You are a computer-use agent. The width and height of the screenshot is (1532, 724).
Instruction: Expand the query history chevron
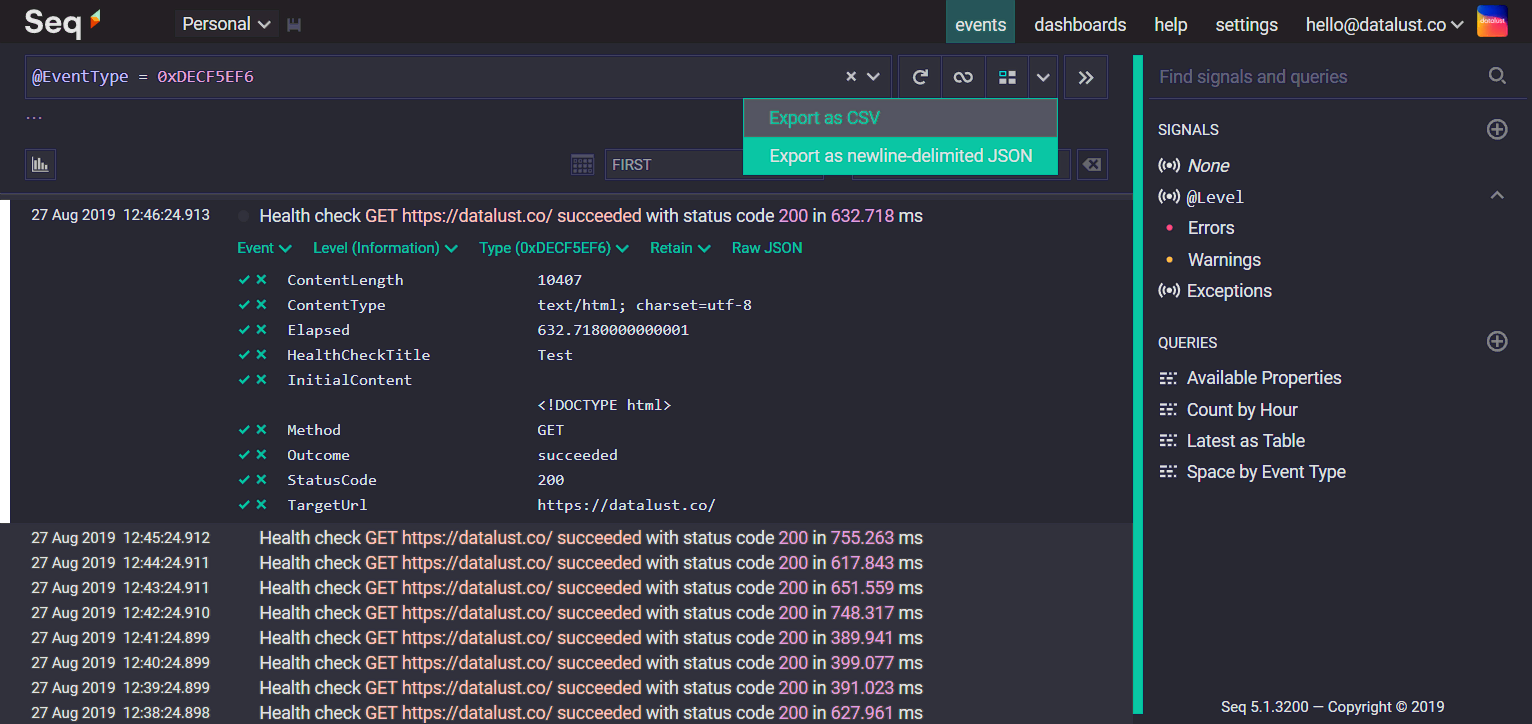pyautogui.click(x=873, y=77)
